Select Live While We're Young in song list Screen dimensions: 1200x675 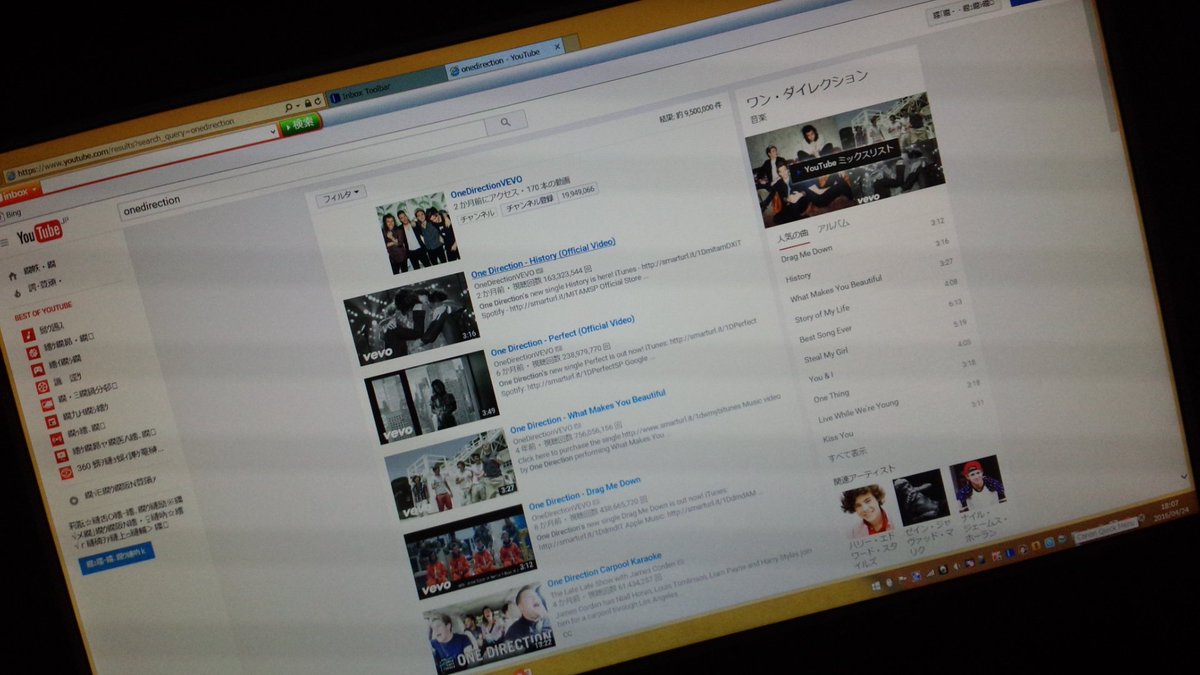pos(859,410)
